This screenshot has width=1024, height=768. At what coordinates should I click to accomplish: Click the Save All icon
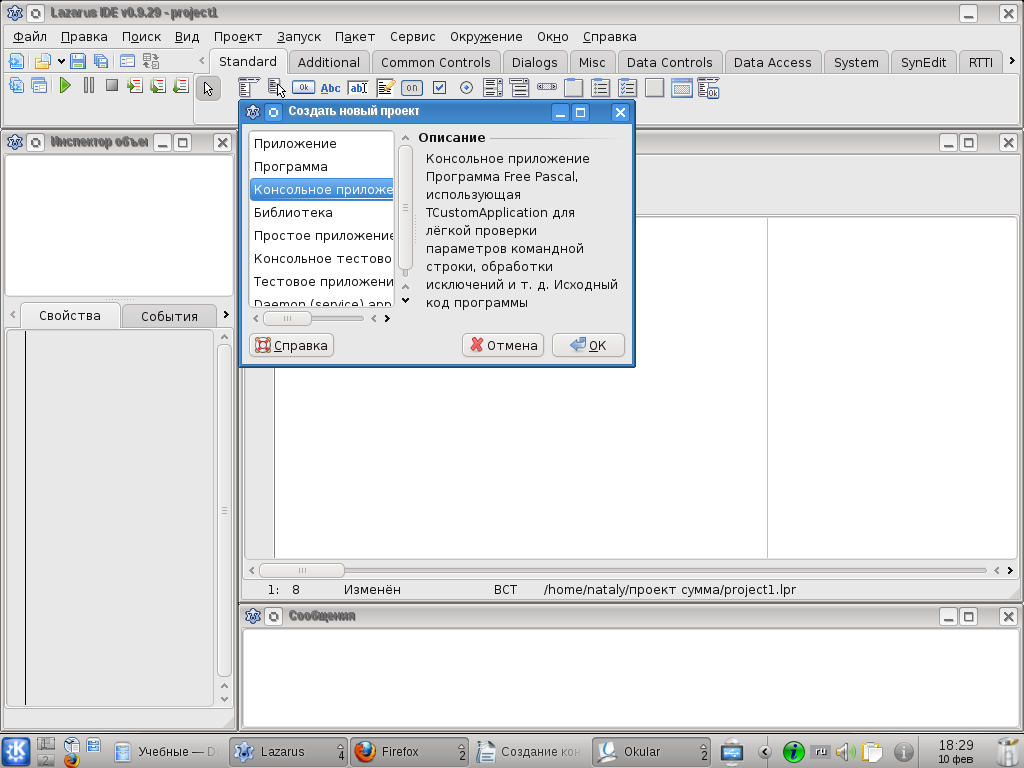pos(101,61)
